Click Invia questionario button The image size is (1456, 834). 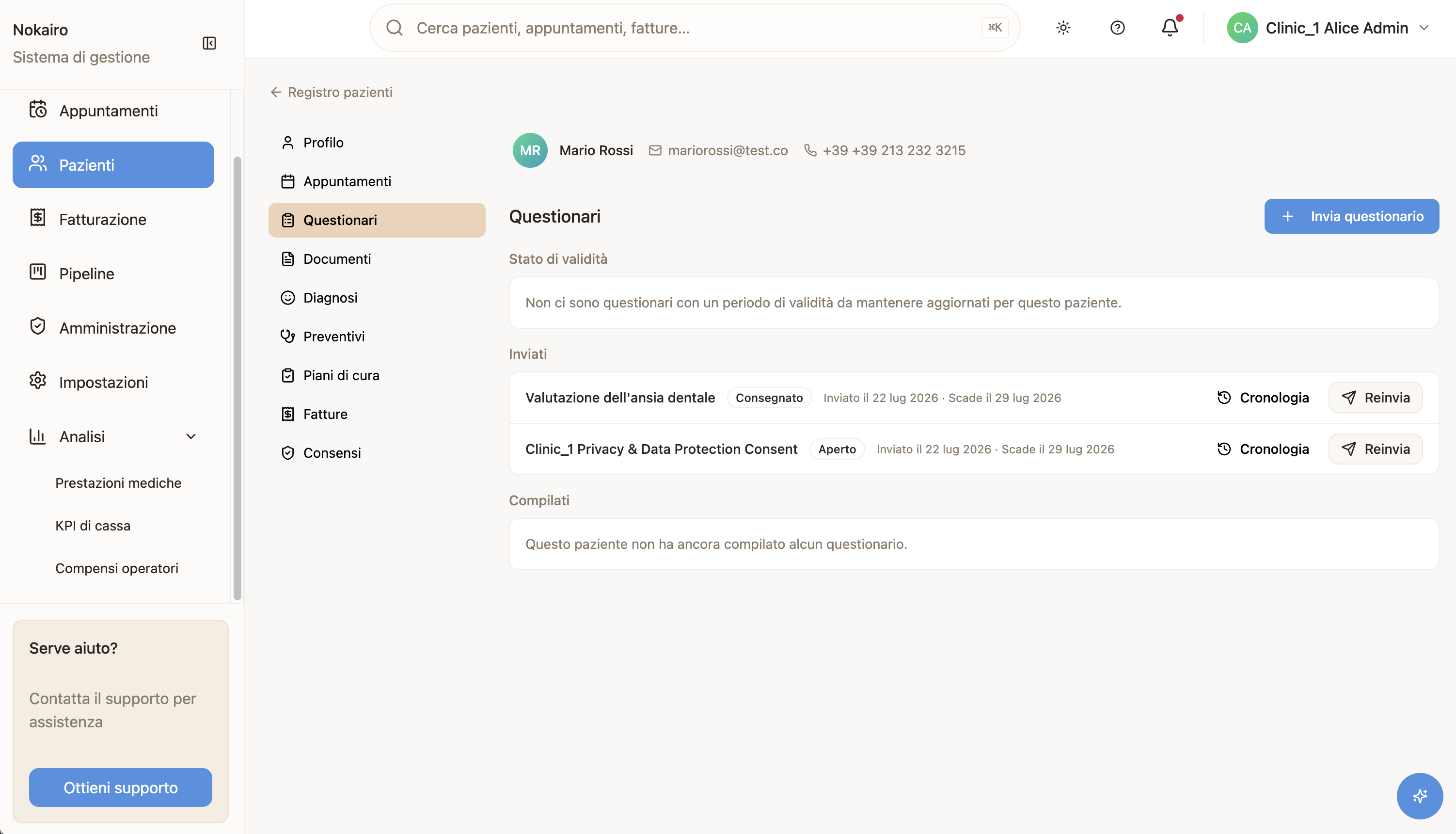point(1351,216)
